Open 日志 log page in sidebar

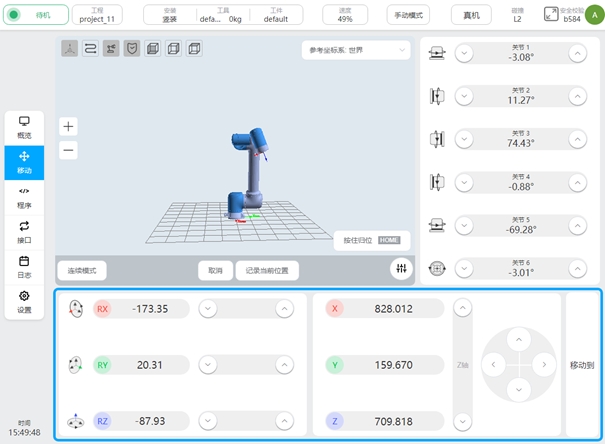click(24, 267)
